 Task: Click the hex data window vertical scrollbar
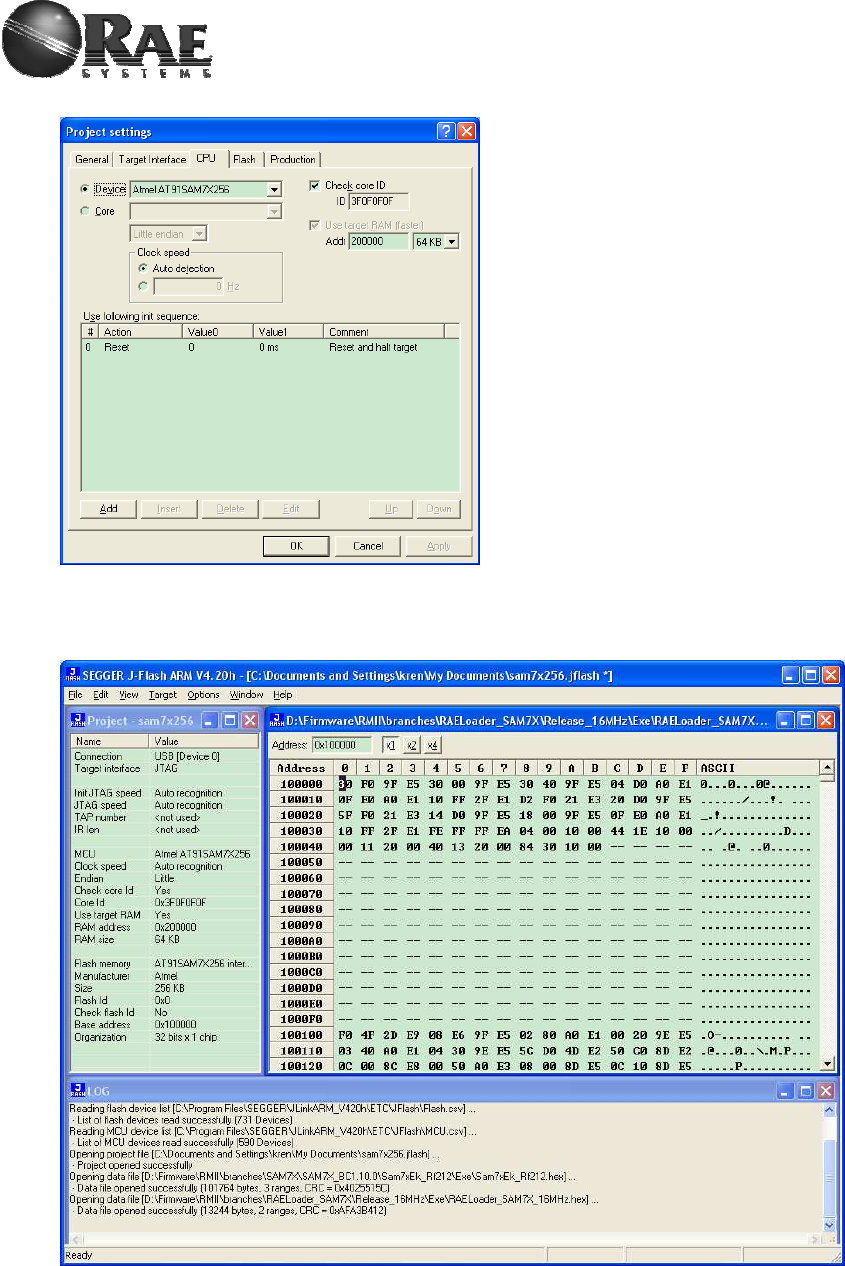coord(827,915)
